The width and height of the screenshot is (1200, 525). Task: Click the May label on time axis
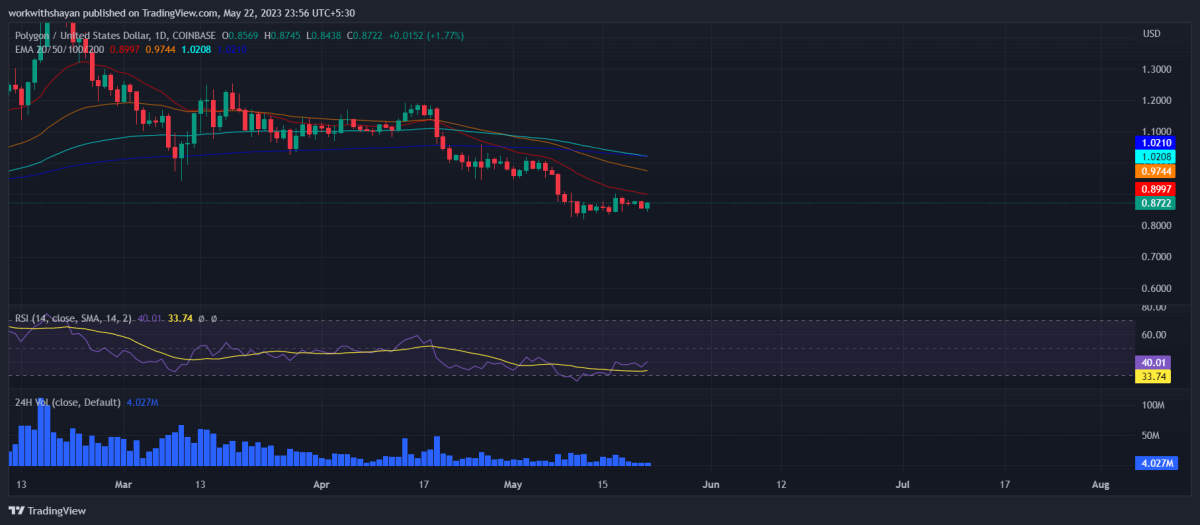513,484
